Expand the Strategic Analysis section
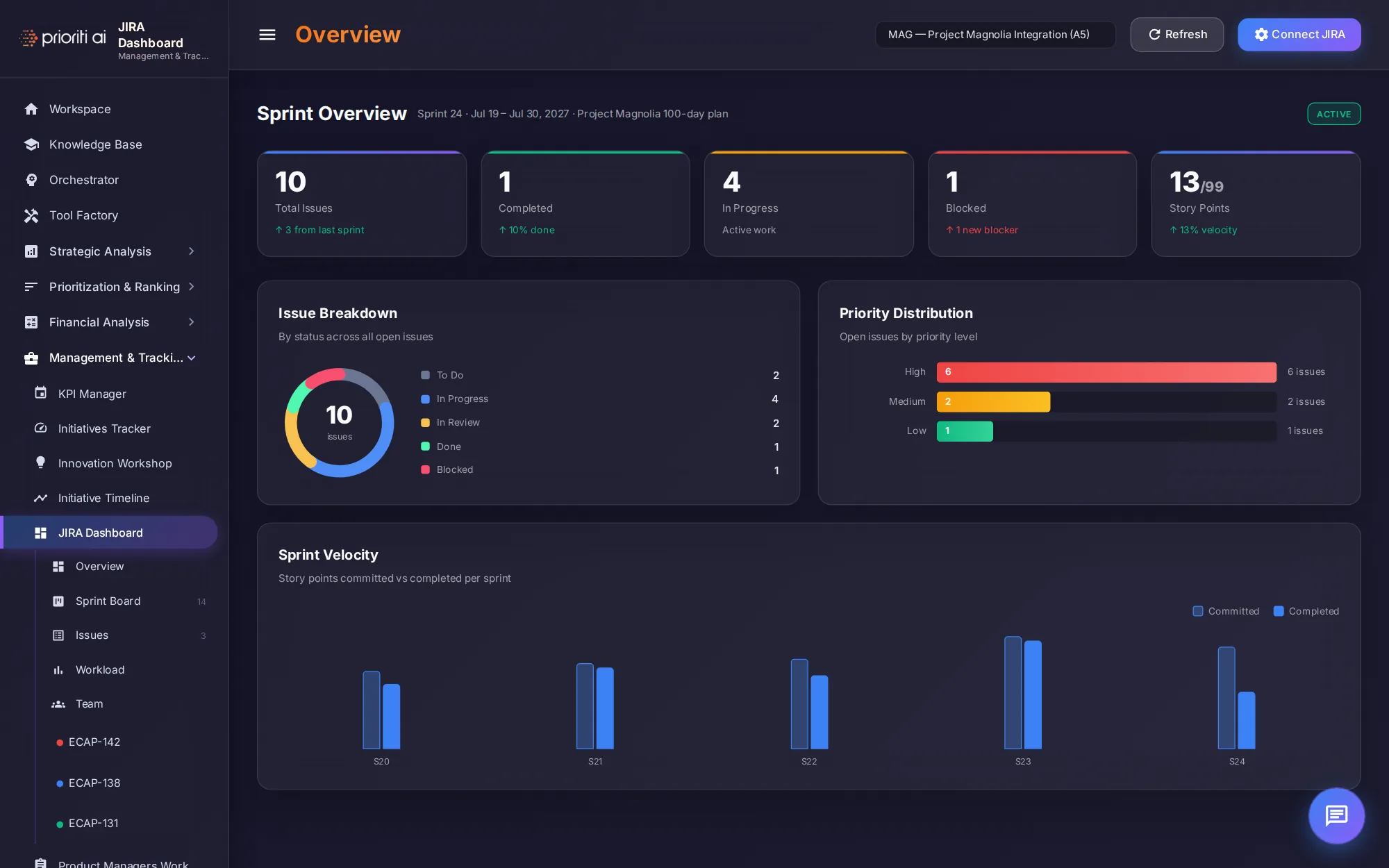 pyautogui.click(x=111, y=251)
